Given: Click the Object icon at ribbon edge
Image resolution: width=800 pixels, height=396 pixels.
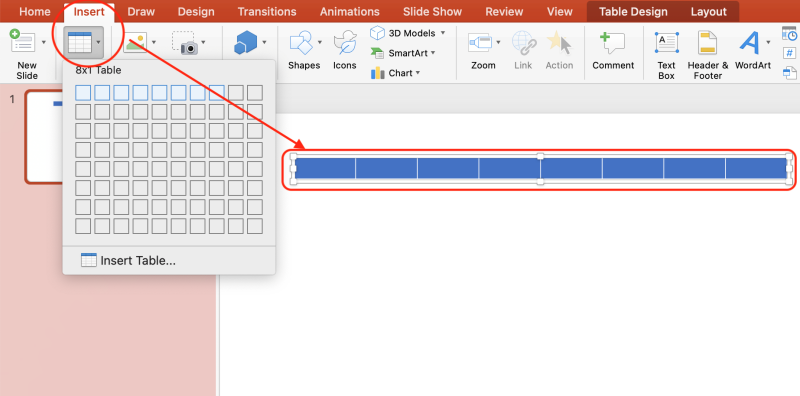Looking at the screenshot, I should pyautogui.click(x=790, y=73).
